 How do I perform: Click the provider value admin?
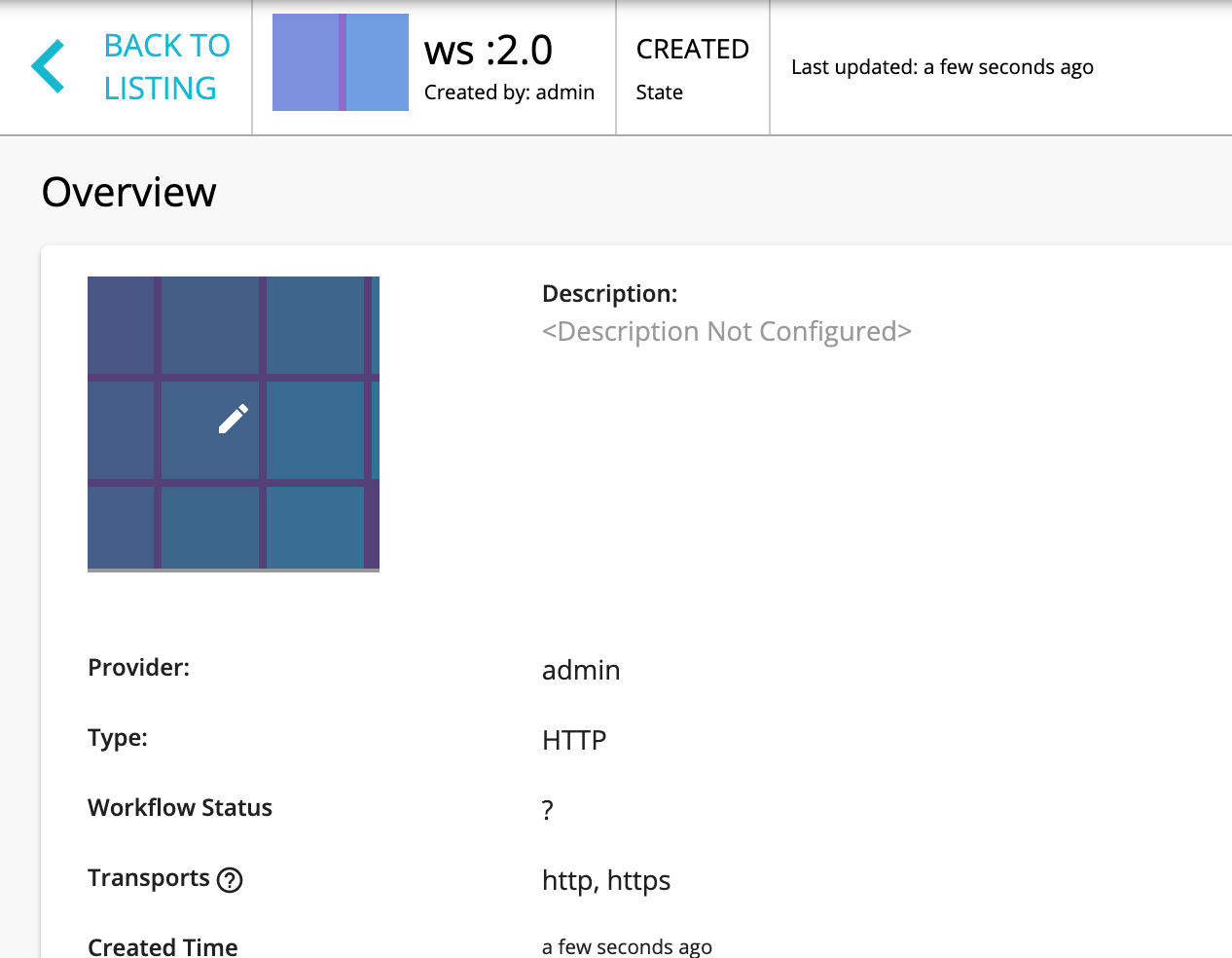click(x=580, y=670)
